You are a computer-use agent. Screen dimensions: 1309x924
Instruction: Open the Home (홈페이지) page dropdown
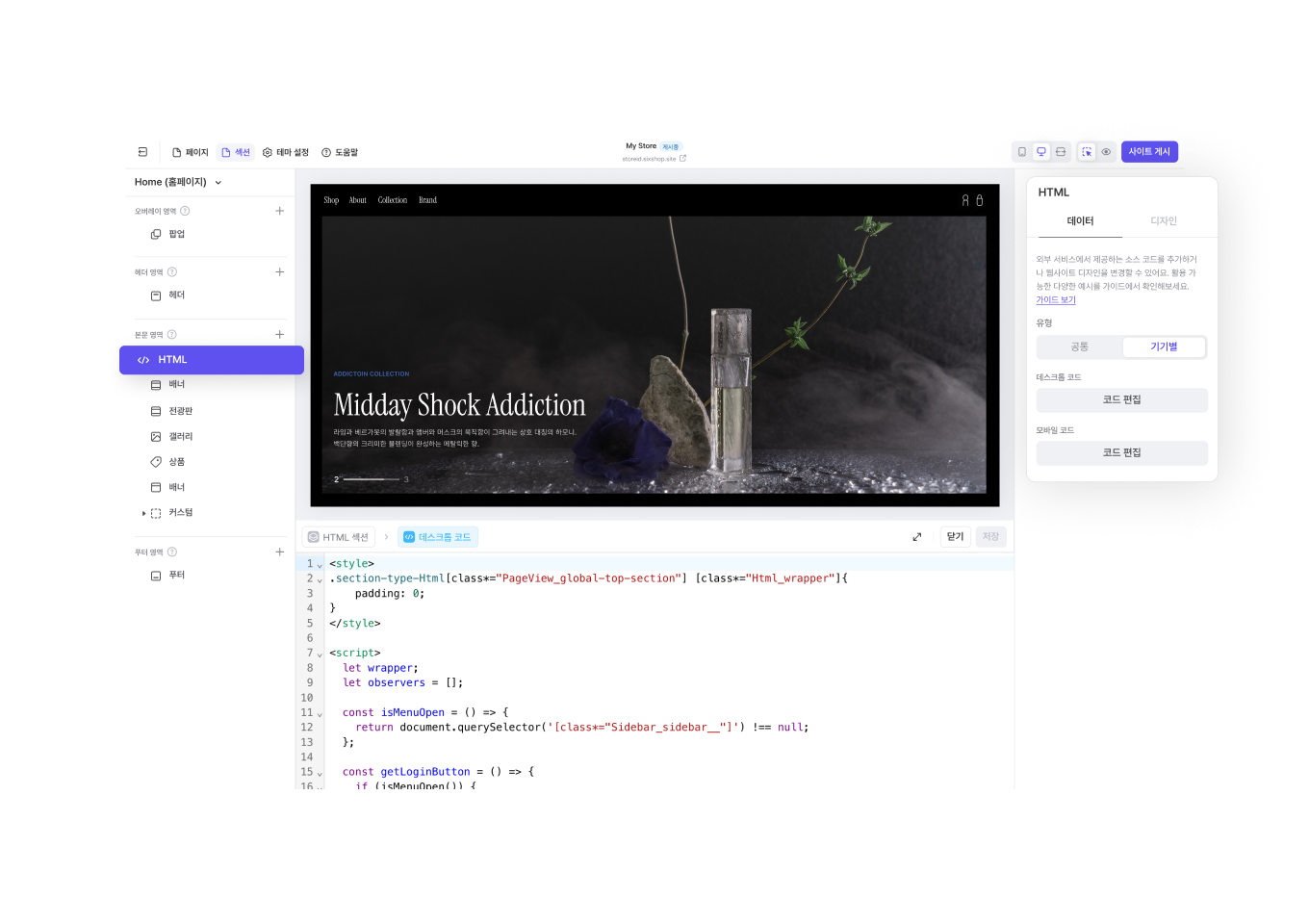coord(178,182)
